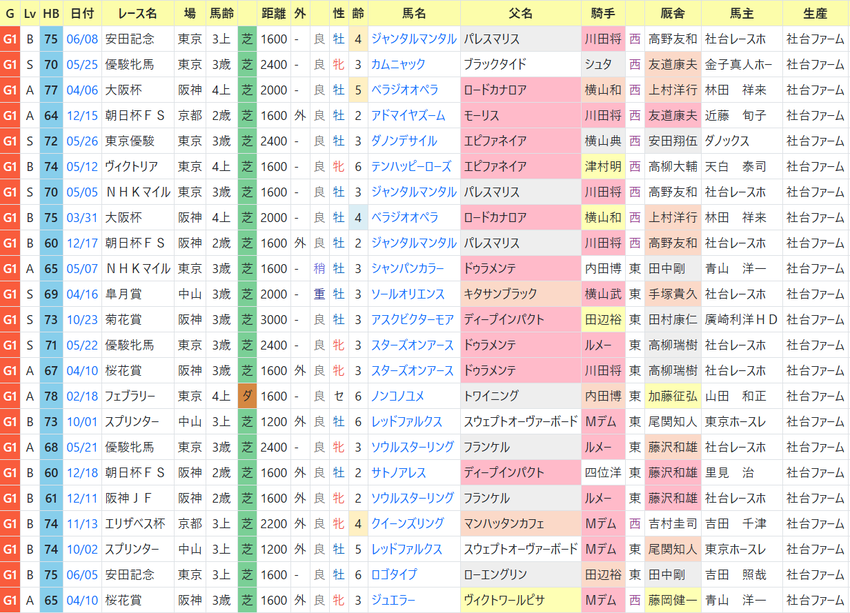This screenshot has width=850, height=613.
Task: Open the 06/08 date link
Action: point(82,39)
